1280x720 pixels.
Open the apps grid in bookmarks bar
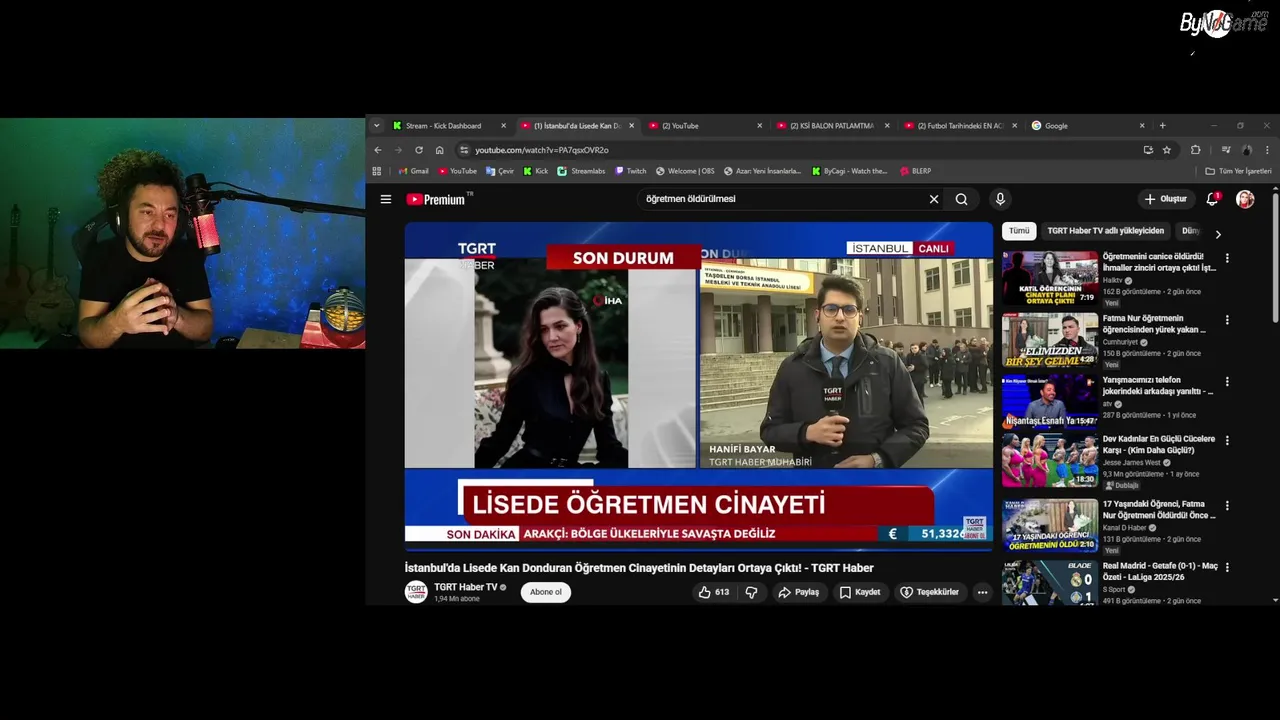(x=377, y=171)
